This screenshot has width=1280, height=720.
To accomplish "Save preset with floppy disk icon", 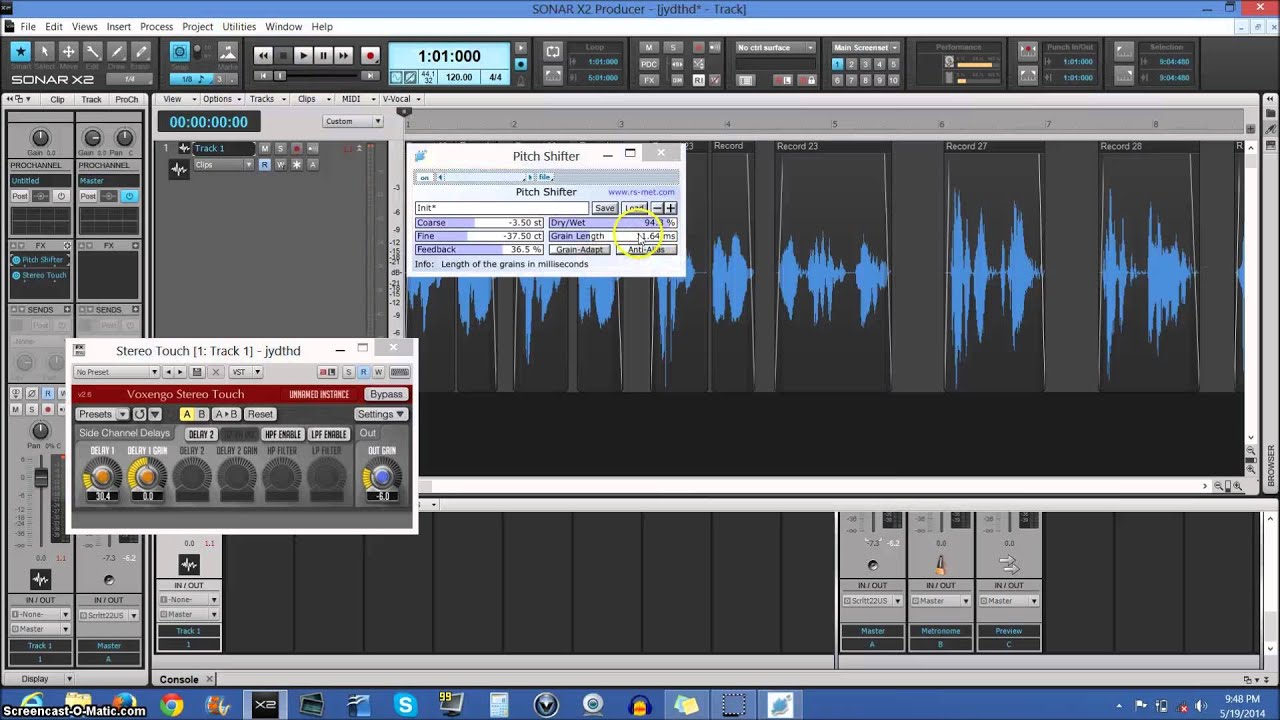I will 197,372.
